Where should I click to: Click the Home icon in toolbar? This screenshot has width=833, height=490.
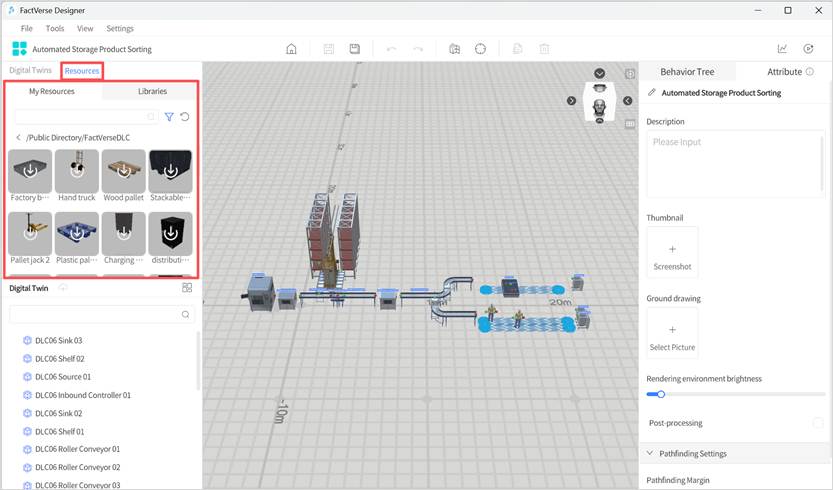(x=291, y=49)
